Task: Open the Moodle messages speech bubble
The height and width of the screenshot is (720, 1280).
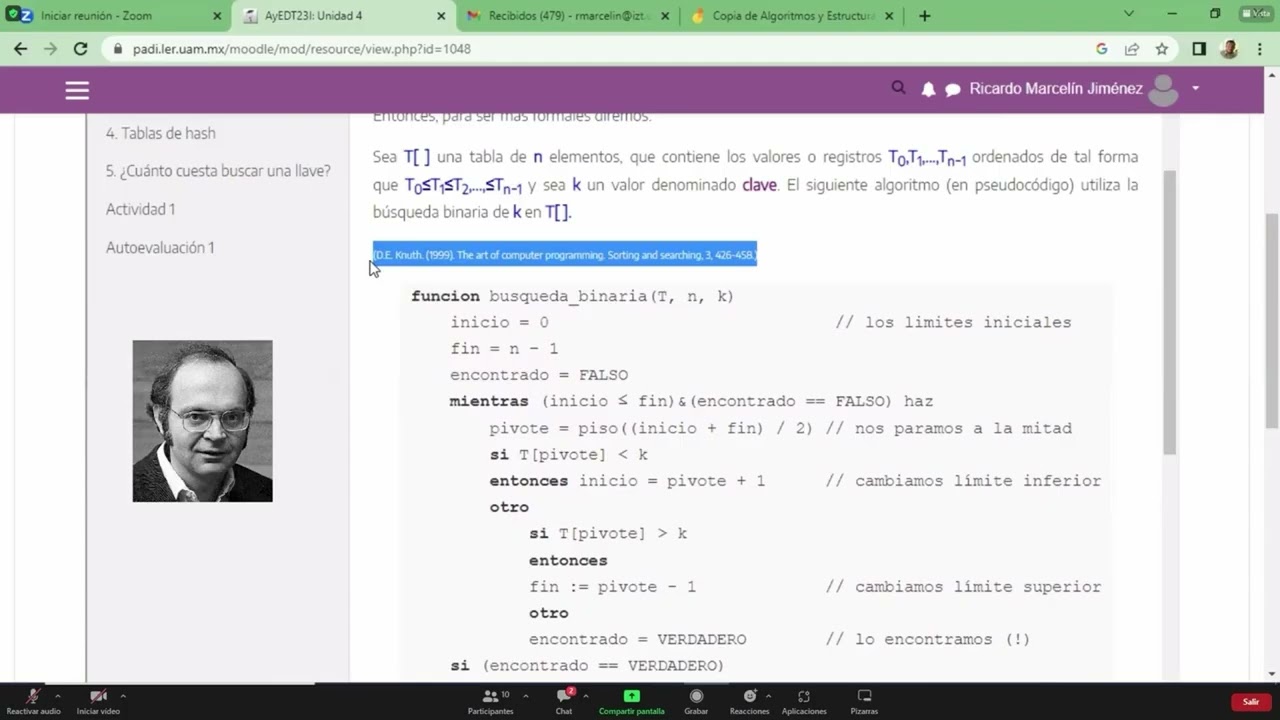Action: (x=953, y=90)
